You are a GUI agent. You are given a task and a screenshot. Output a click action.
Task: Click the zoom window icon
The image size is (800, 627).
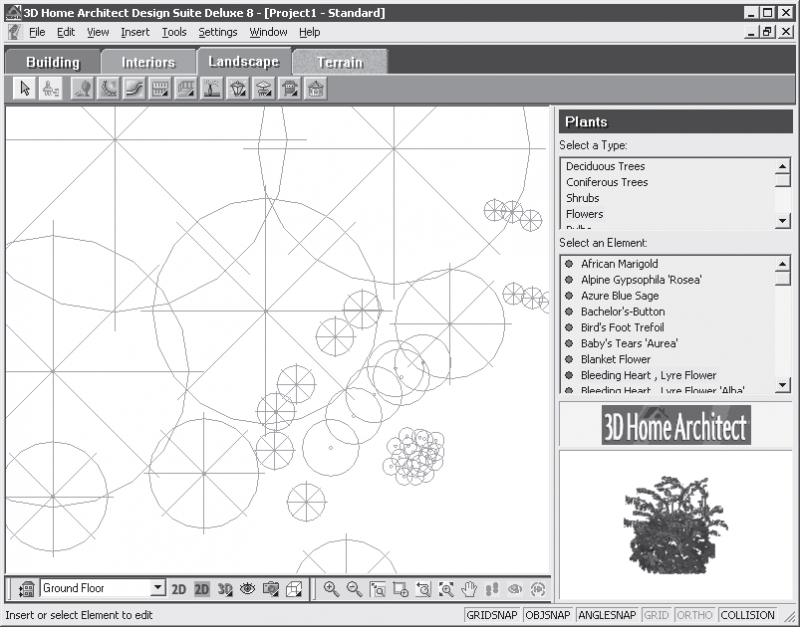tap(378, 589)
